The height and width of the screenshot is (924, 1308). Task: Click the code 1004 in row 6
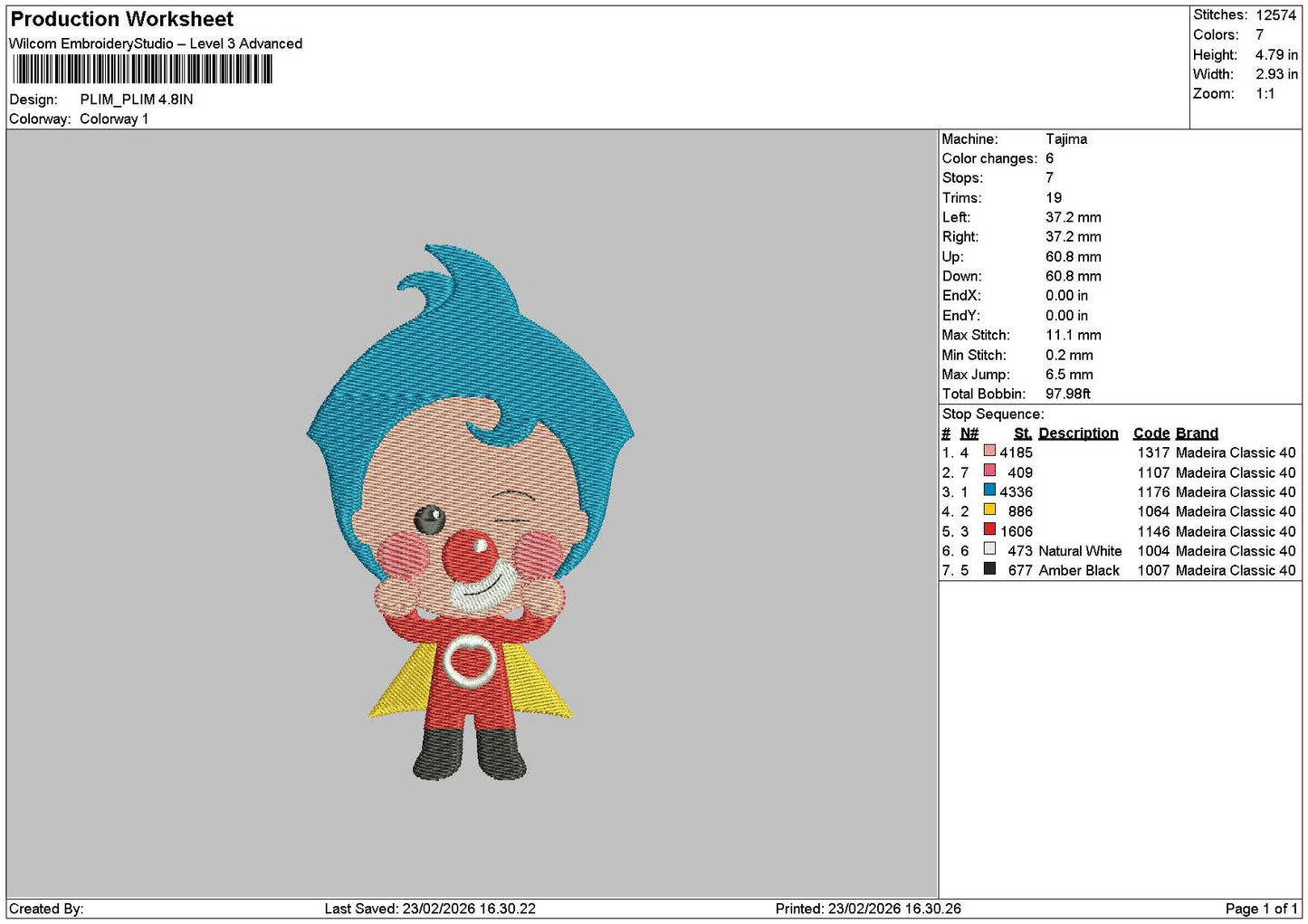pos(1154,551)
